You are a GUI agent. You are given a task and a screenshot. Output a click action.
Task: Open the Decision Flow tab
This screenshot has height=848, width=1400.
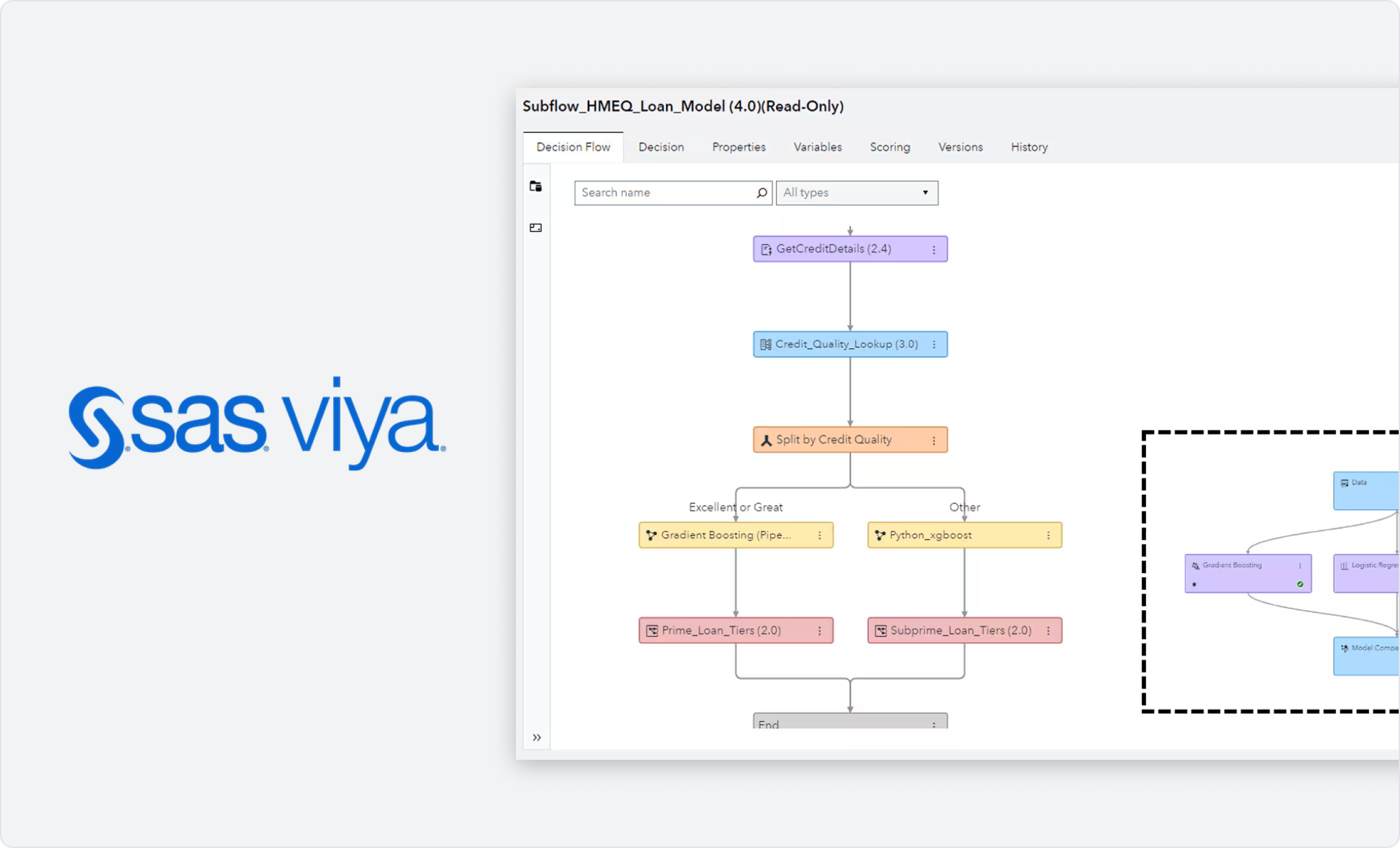(573, 147)
